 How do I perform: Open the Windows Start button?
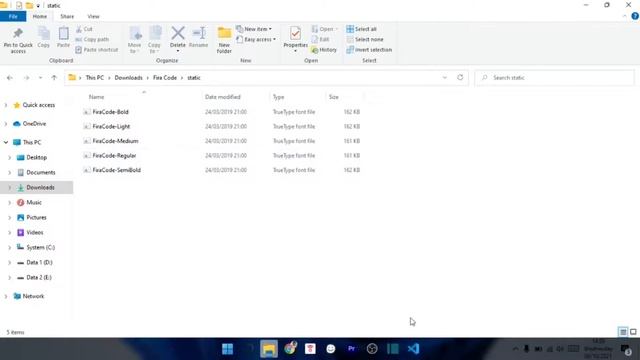(227, 349)
